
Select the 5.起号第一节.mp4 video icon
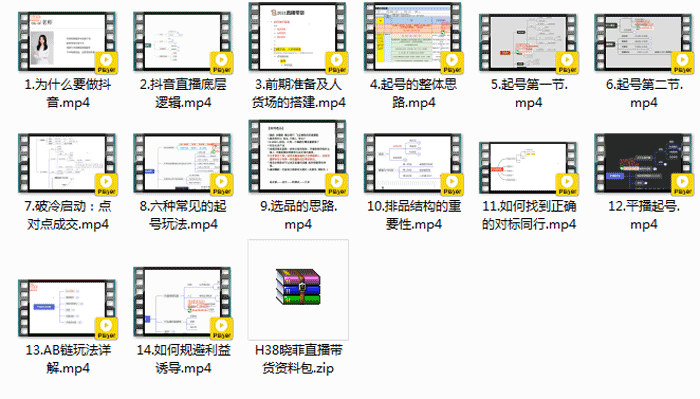point(528,43)
